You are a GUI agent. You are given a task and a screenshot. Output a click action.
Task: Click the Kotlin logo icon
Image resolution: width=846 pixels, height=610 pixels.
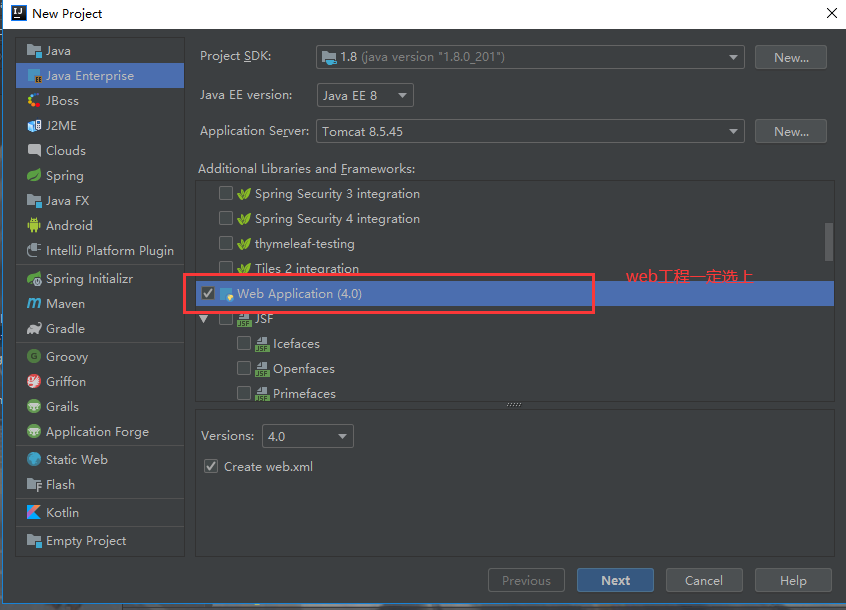pyautogui.click(x=34, y=512)
